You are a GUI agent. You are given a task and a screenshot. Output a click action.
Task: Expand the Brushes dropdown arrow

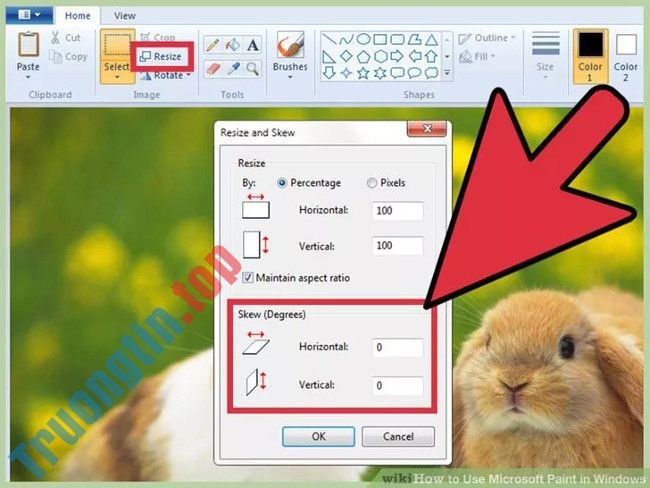point(290,77)
